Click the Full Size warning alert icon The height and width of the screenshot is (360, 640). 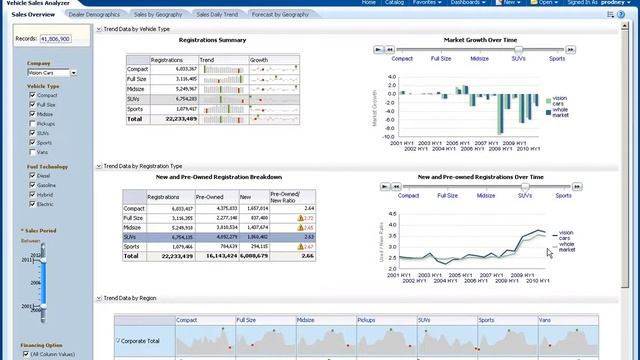[x=300, y=218]
